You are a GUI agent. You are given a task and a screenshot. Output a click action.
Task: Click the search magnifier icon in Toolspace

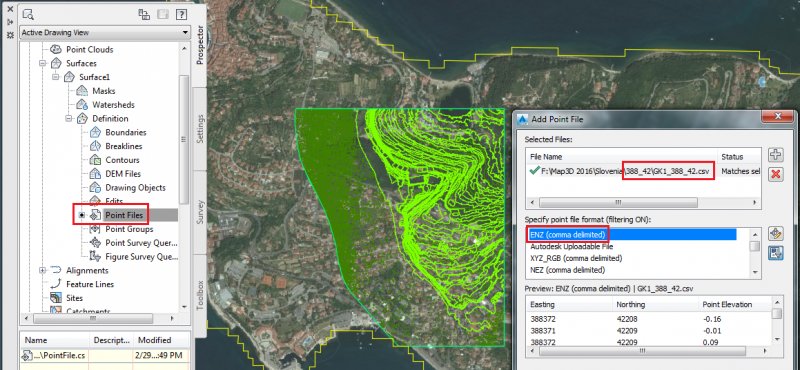point(28,15)
